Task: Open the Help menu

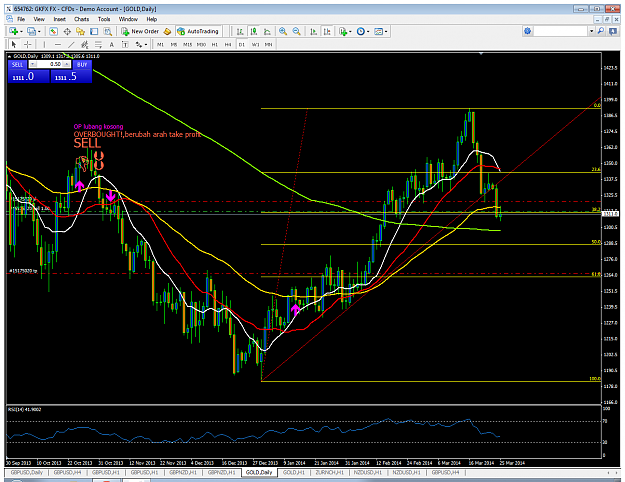Action: [x=151, y=19]
